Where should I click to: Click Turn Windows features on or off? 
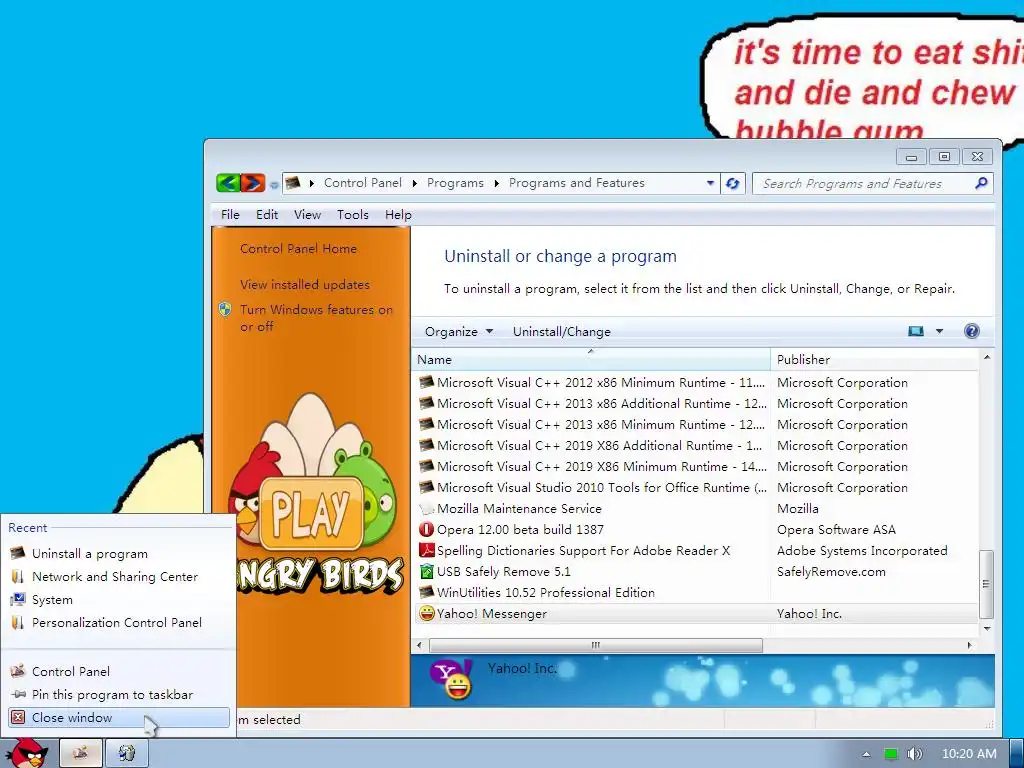click(316, 318)
